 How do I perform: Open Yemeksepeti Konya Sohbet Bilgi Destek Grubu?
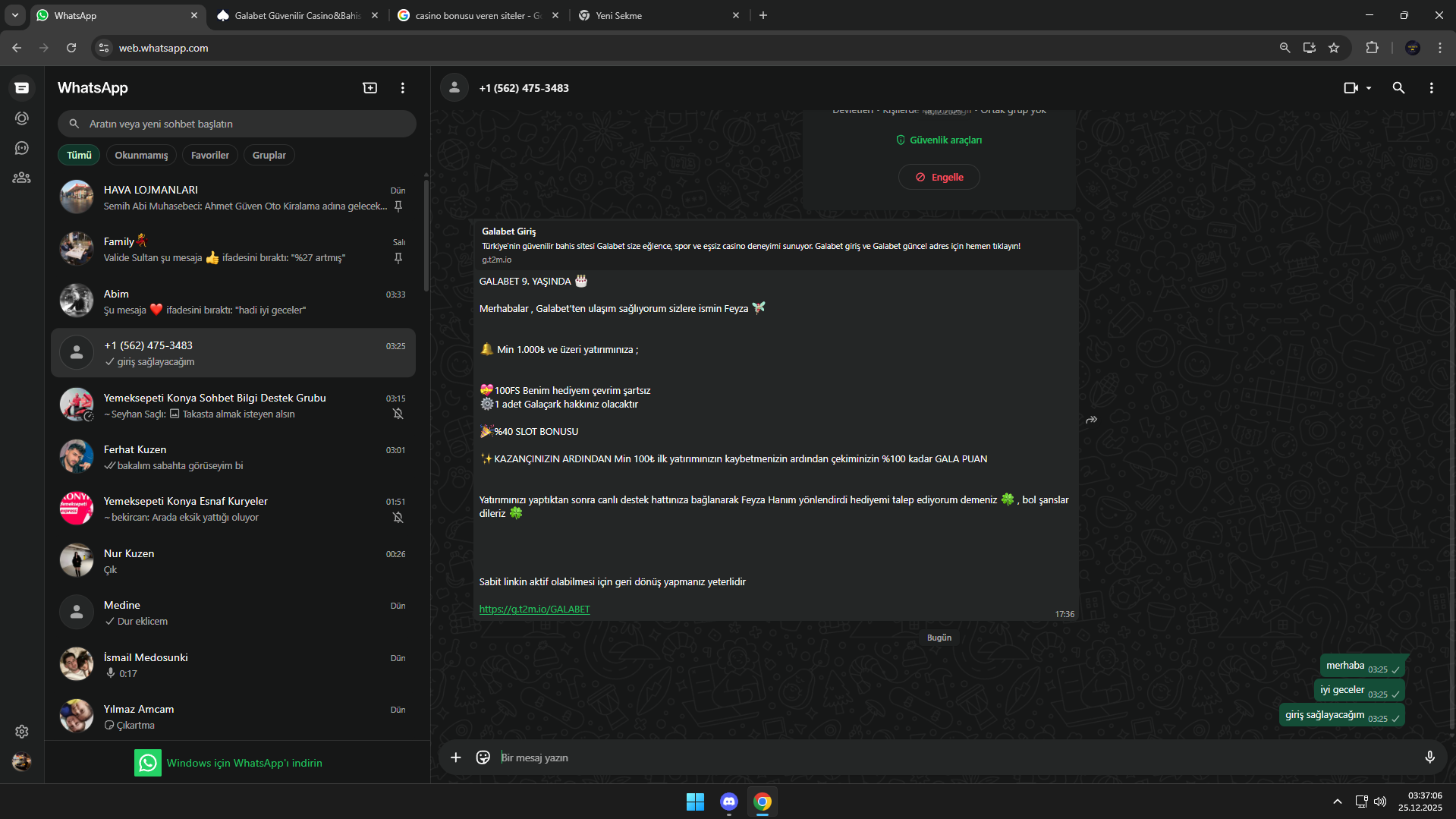click(x=233, y=405)
